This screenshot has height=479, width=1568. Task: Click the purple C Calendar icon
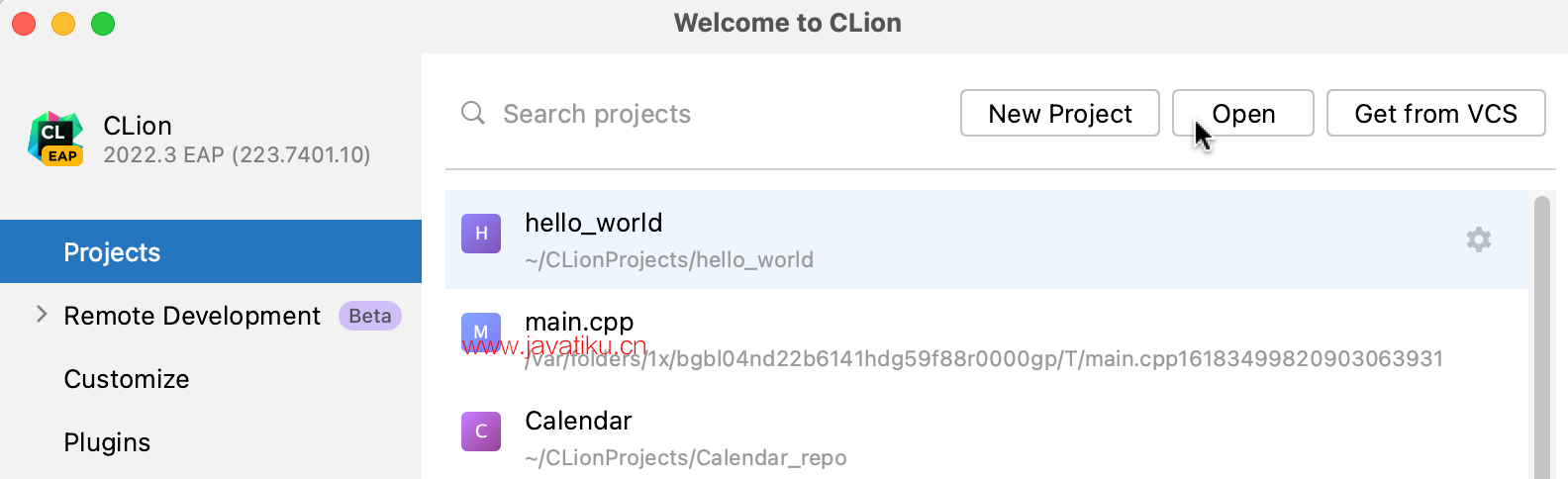click(x=481, y=431)
